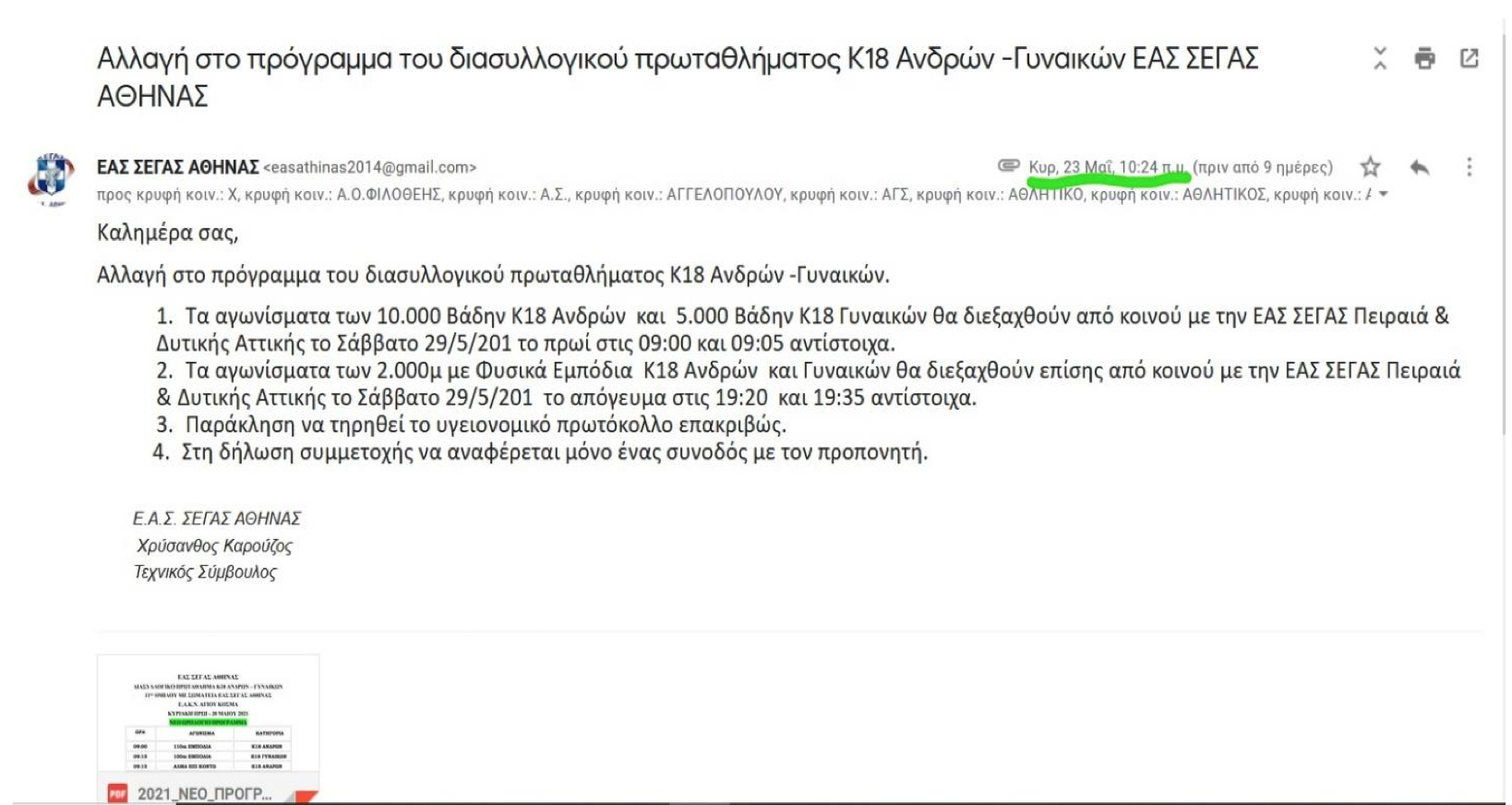Click the reply arrow icon
This screenshot has height=805, width=1512.
click(x=1420, y=167)
